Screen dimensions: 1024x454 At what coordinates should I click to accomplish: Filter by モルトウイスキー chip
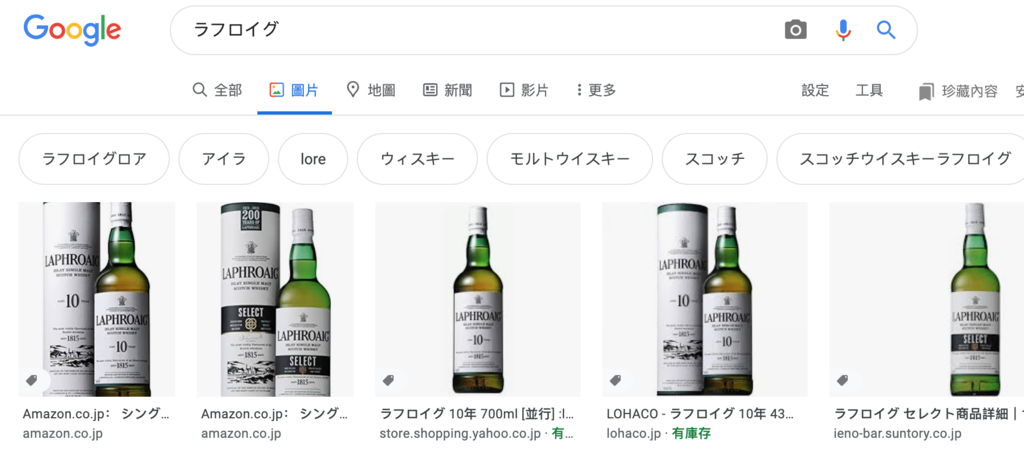tap(569, 159)
